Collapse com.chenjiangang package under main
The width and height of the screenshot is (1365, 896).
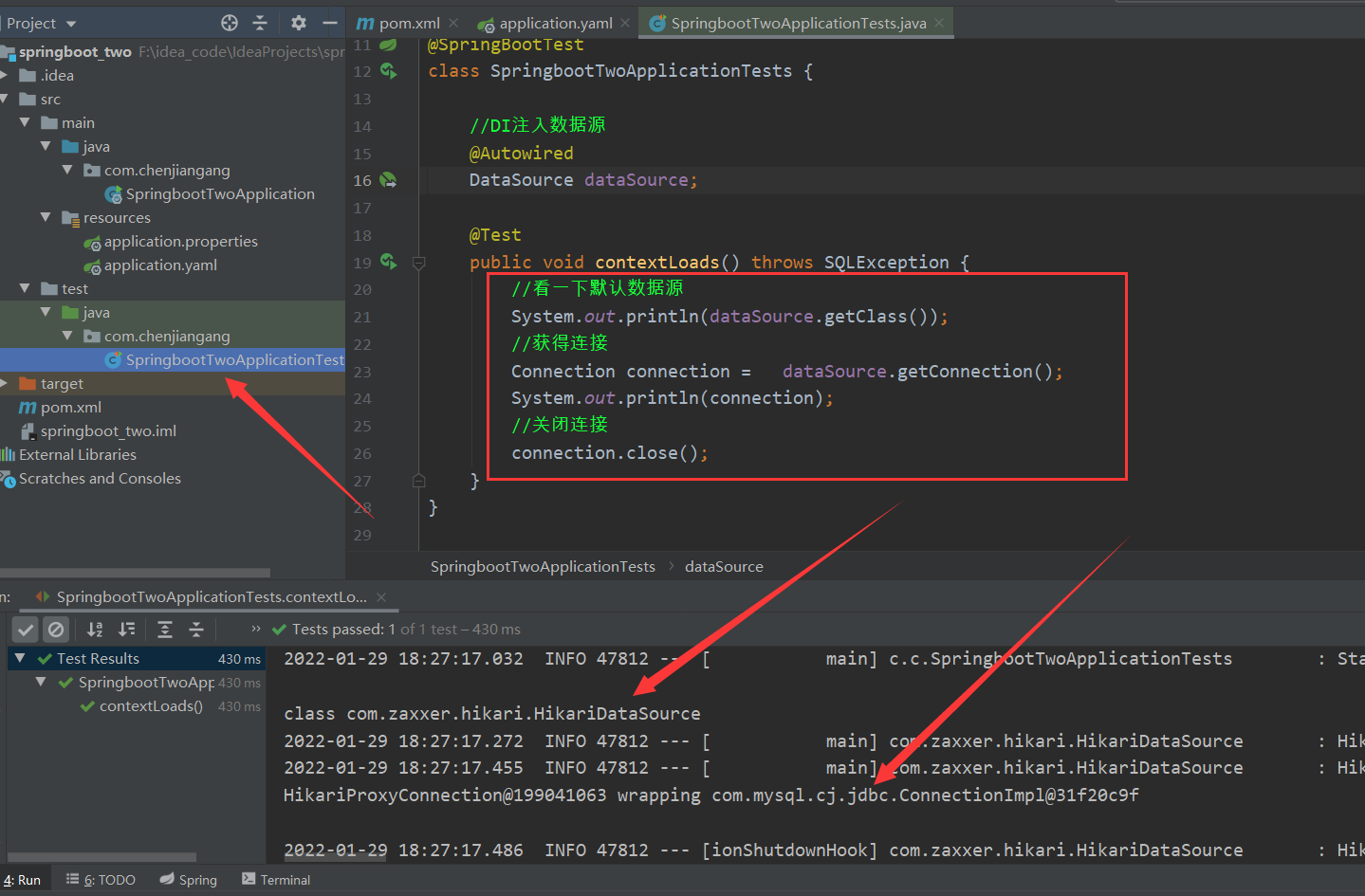67,170
